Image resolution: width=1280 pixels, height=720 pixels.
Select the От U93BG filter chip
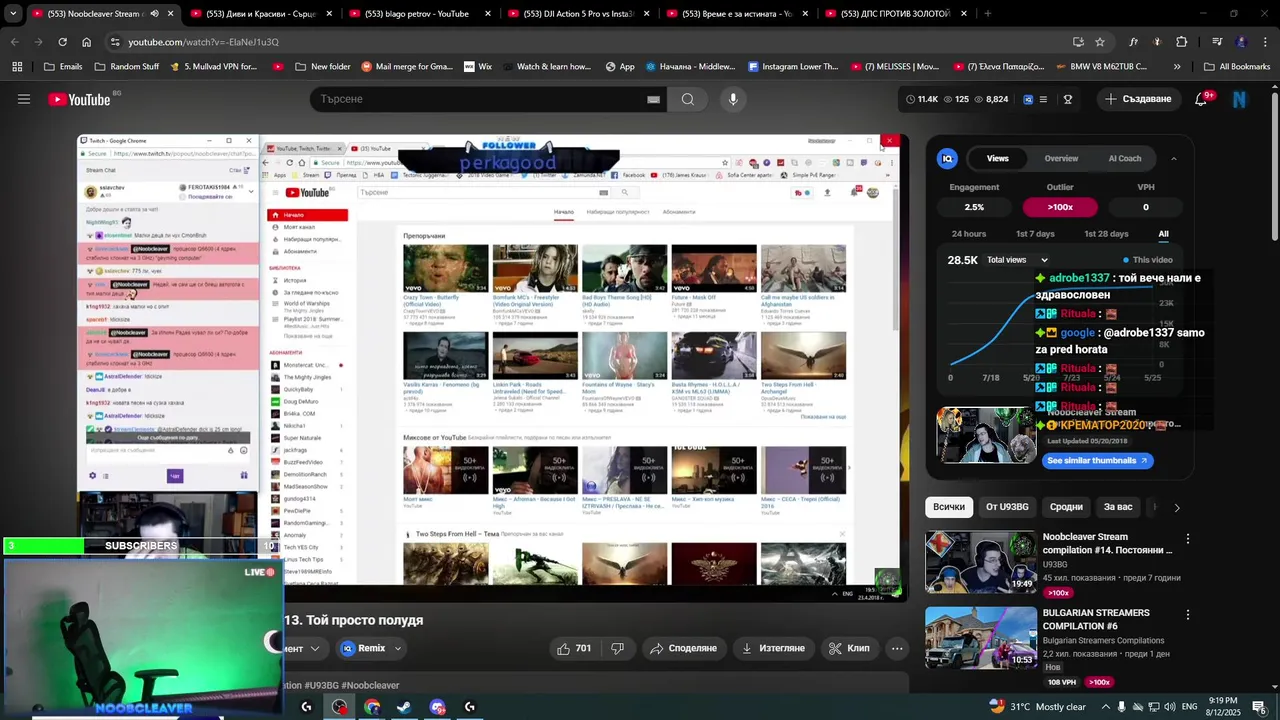[1007, 507]
